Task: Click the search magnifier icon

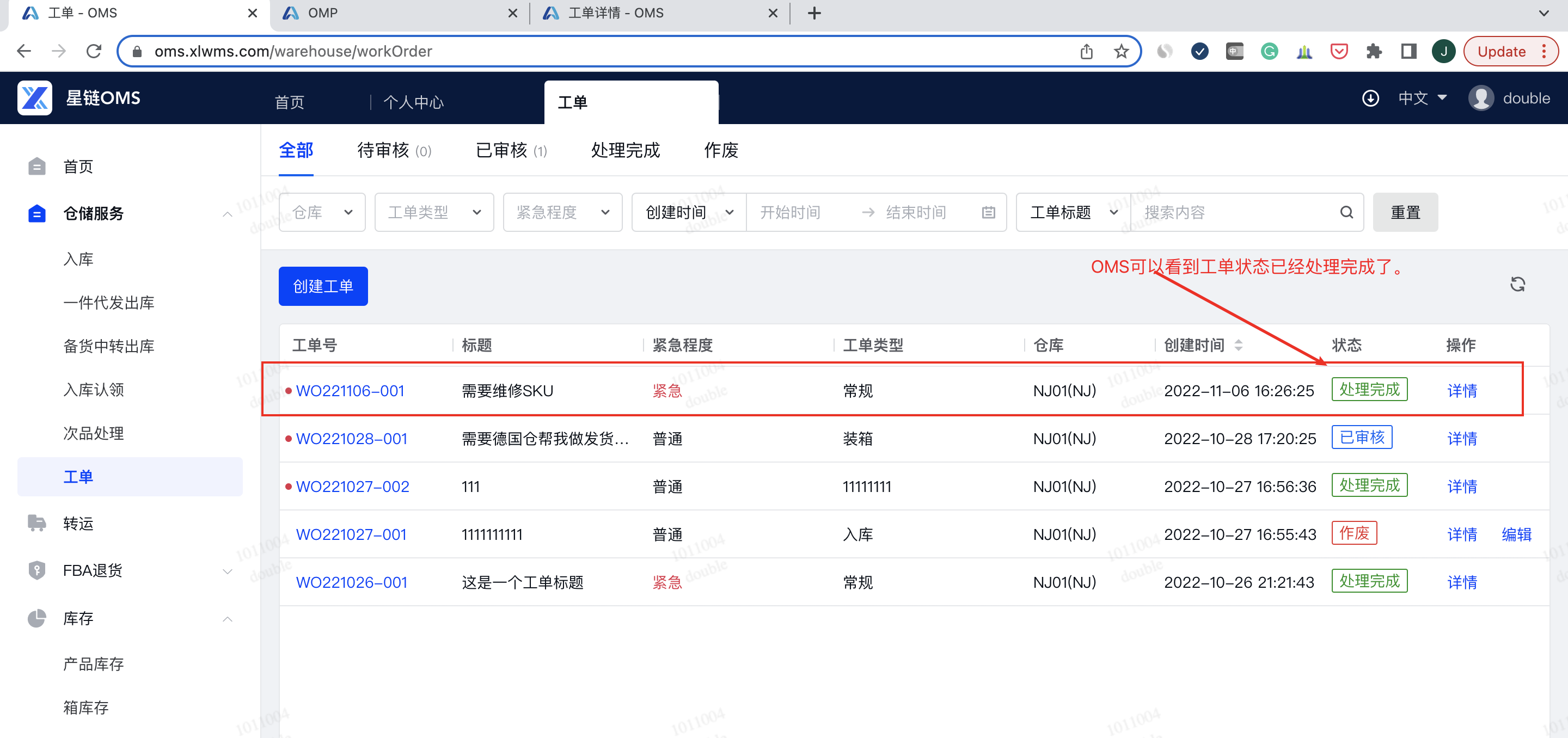Action: [1346, 212]
